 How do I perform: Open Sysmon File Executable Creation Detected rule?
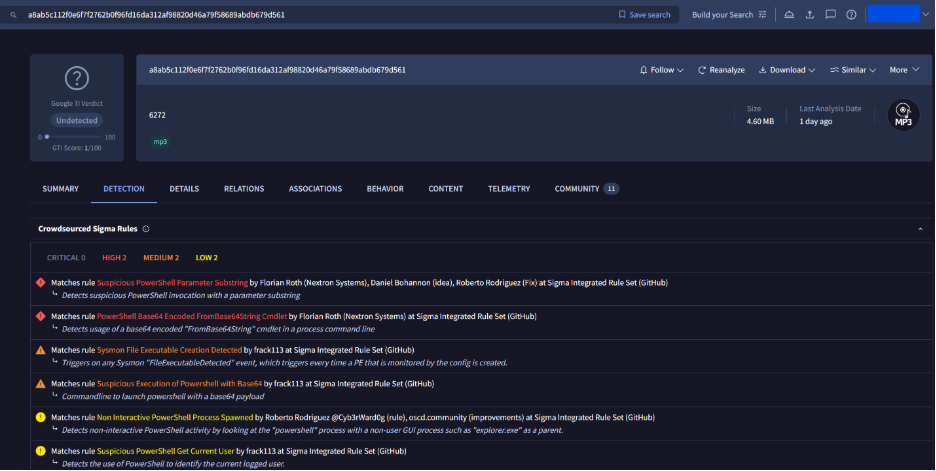point(170,350)
